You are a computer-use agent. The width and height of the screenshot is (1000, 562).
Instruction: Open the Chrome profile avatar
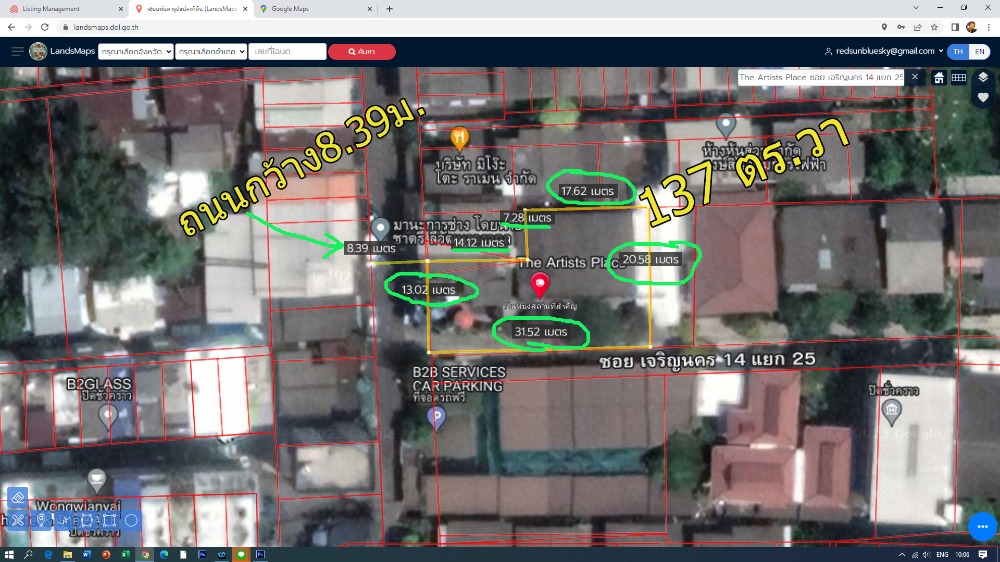(971, 27)
